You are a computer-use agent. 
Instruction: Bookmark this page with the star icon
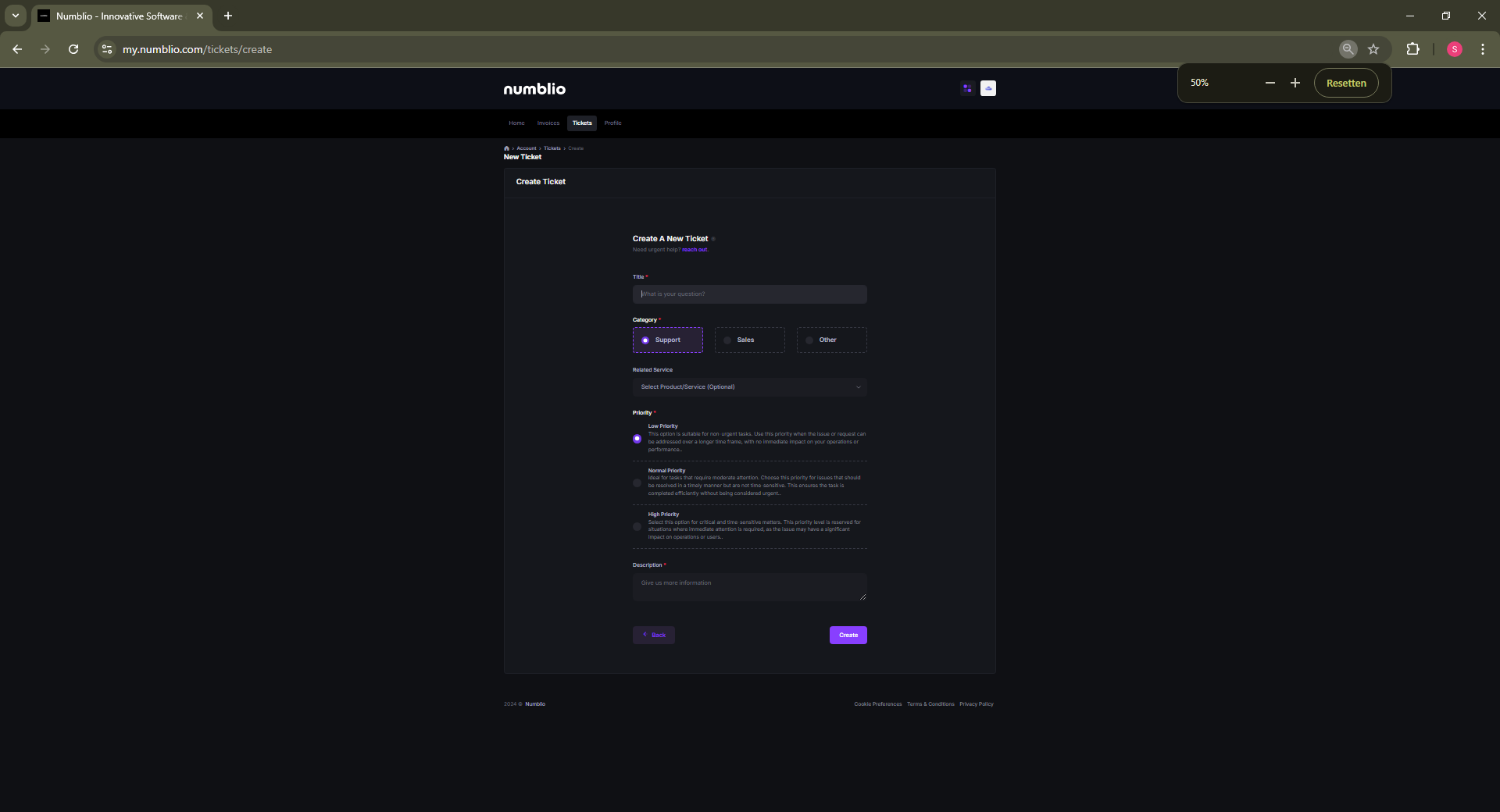click(1373, 49)
